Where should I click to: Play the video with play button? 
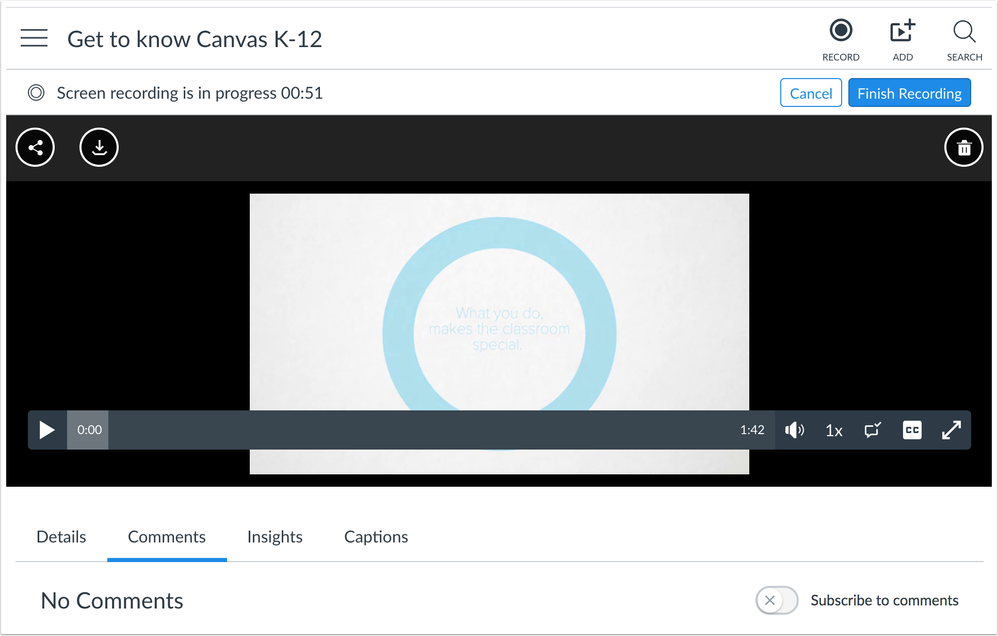coord(47,430)
